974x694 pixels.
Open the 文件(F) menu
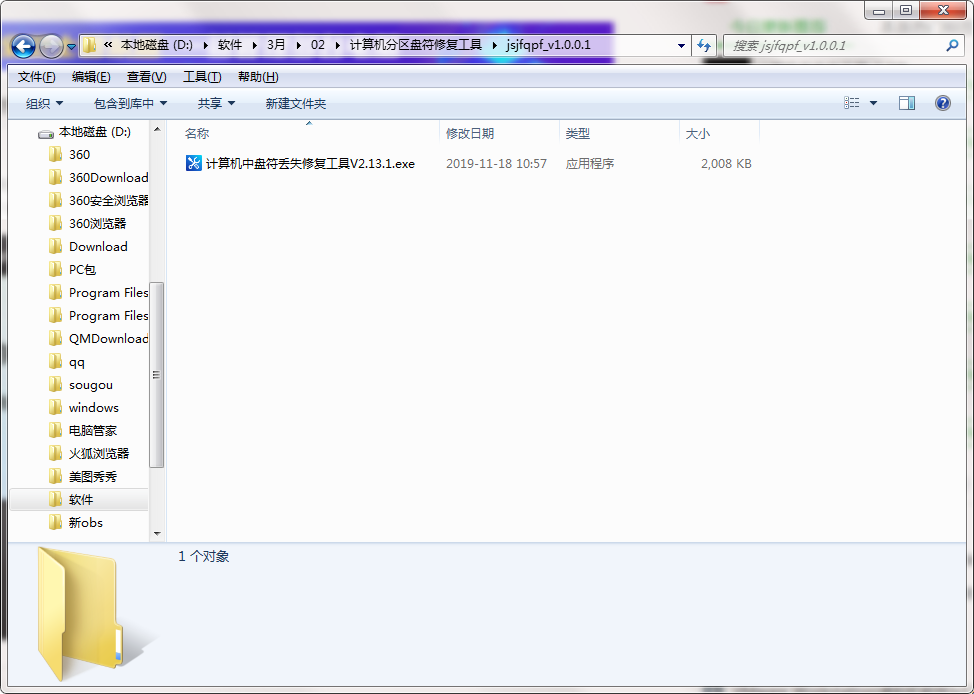pos(37,76)
